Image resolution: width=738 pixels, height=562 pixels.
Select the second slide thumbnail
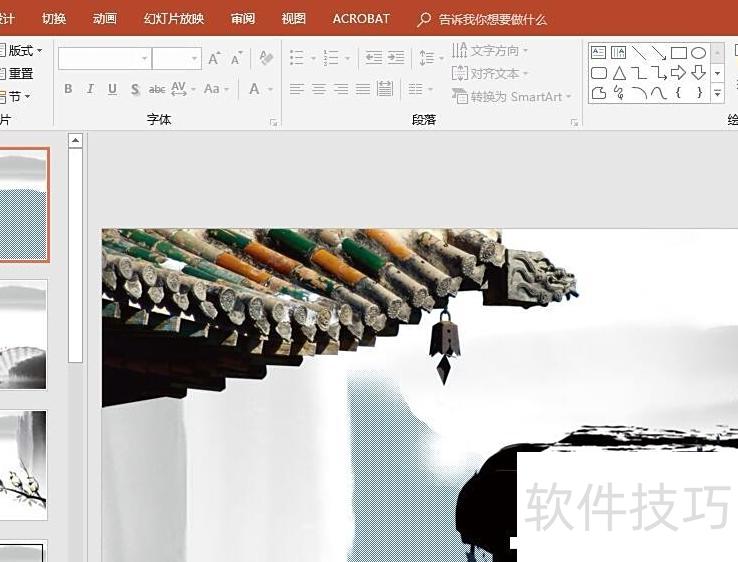pyautogui.click(x=23, y=334)
